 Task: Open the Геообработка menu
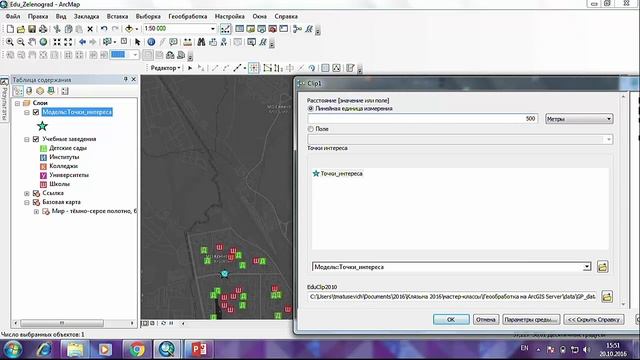click(187, 16)
